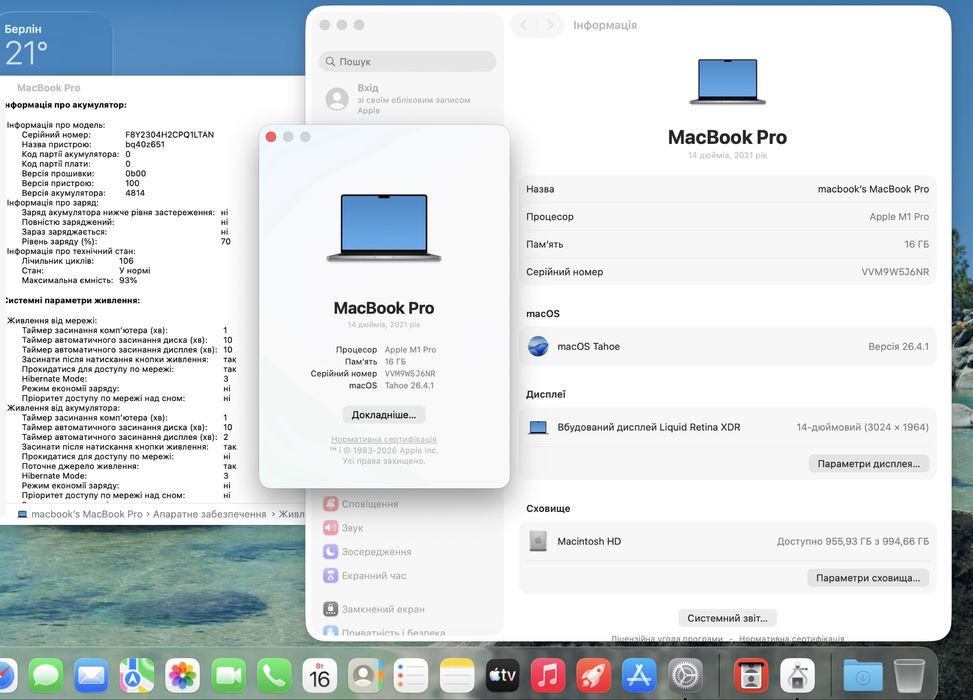
Task: Go forward in System Settings toolbar
Action: click(x=550, y=25)
